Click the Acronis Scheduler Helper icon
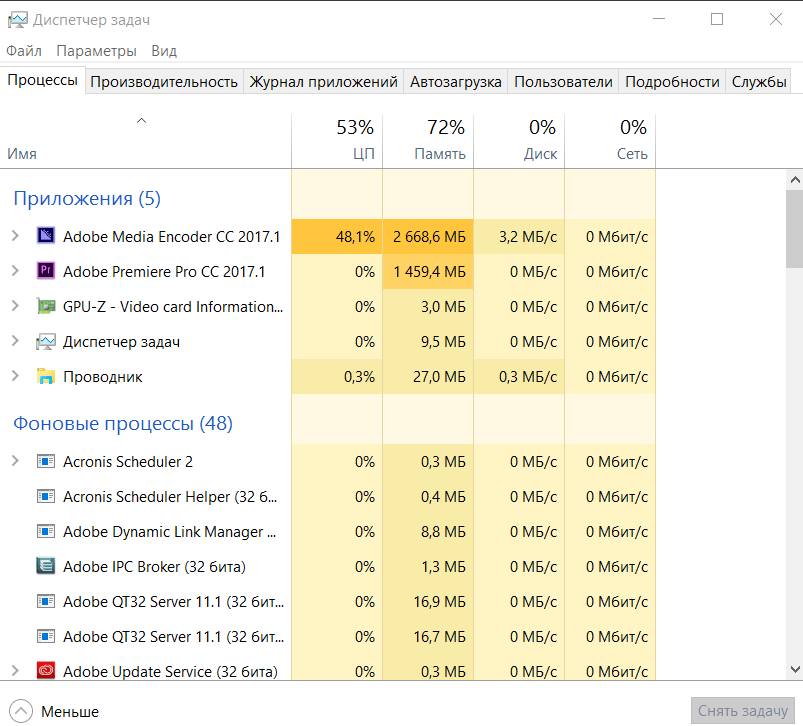 coord(46,496)
